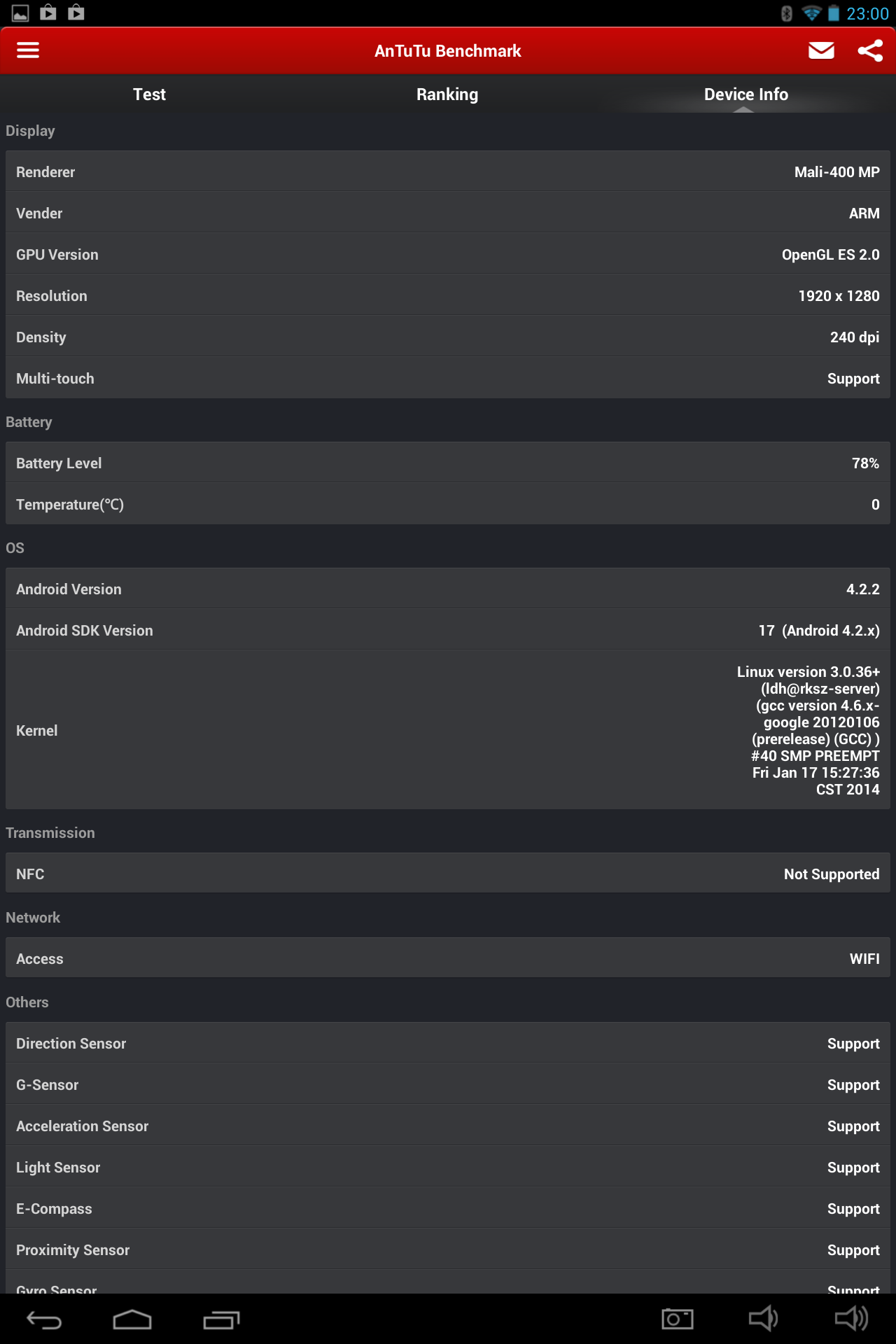Tap the clock in the status bar
Image resolution: width=896 pixels, height=1344 pixels.
coord(867,14)
